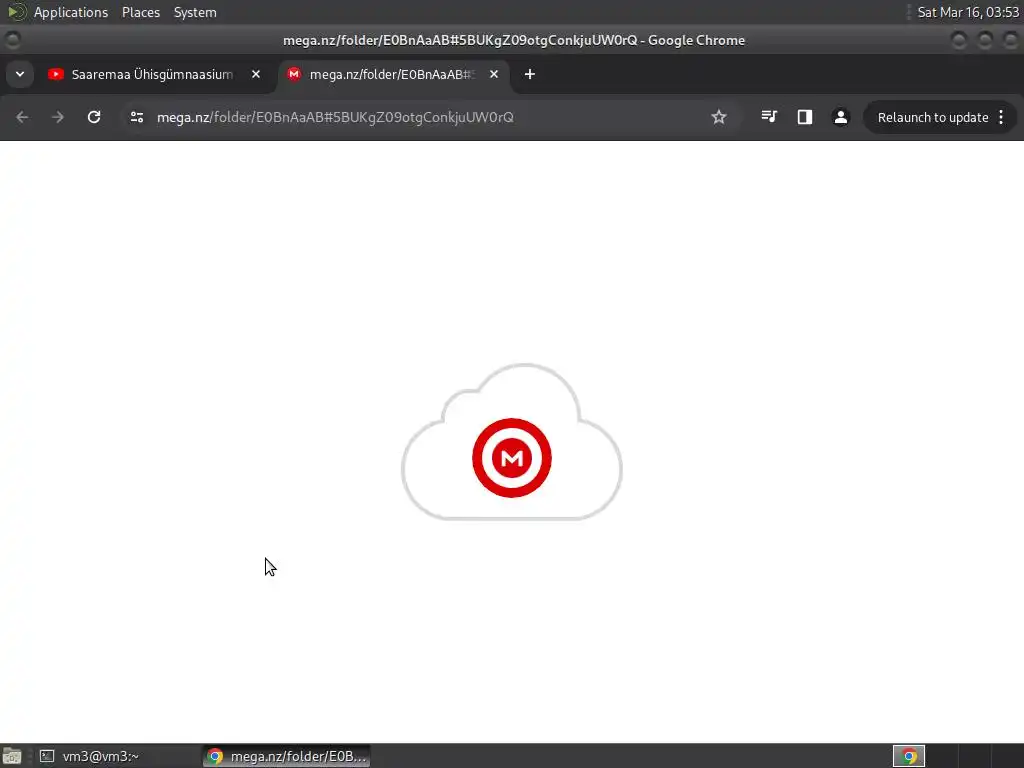This screenshot has width=1024, height=768.
Task: Click the Chrome icon in workspace switcher
Action: tap(909, 756)
